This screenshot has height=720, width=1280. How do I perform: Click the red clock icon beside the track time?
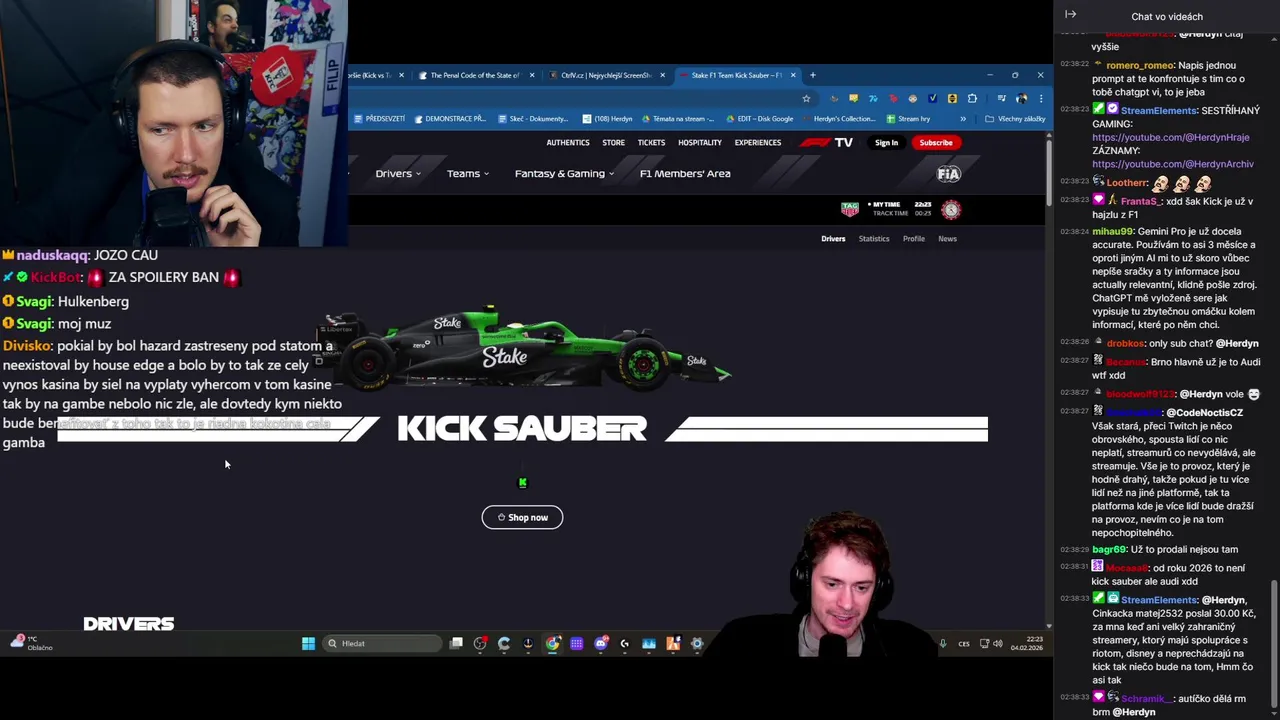[951, 209]
